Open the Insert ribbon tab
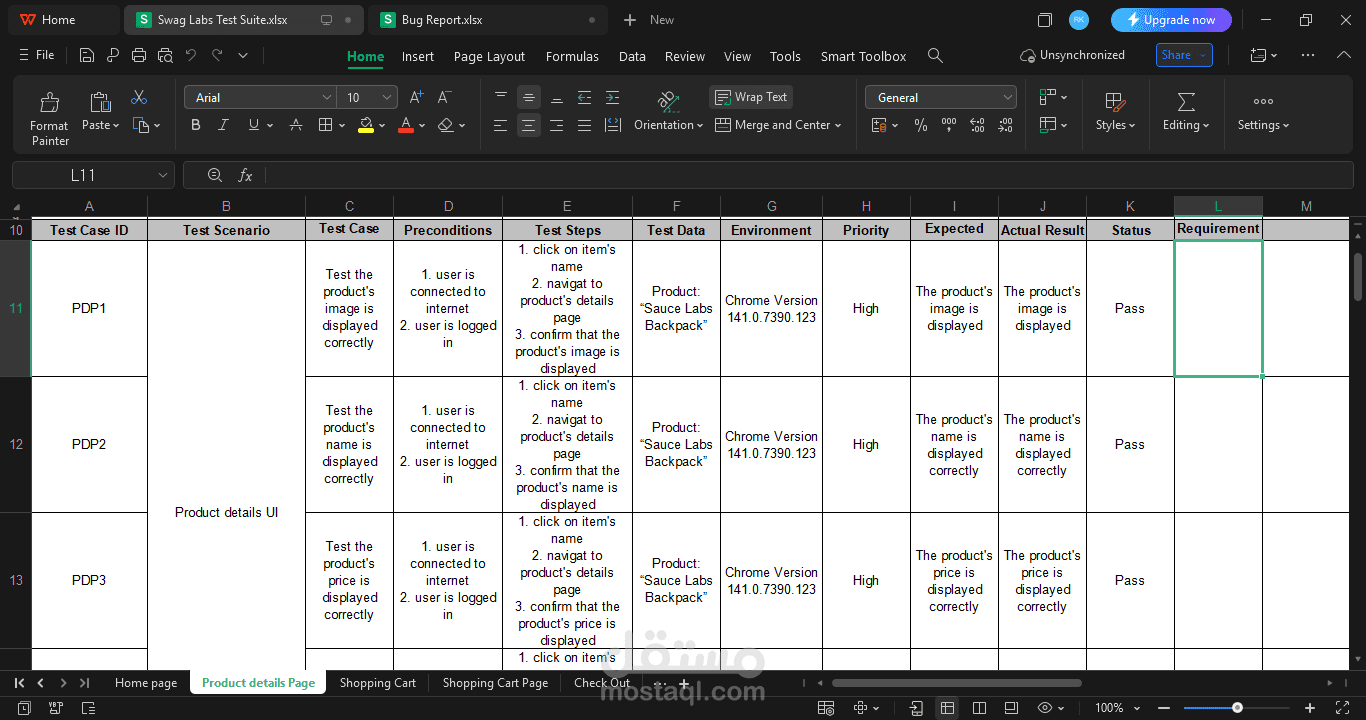1366x720 pixels. coord(418,56)
